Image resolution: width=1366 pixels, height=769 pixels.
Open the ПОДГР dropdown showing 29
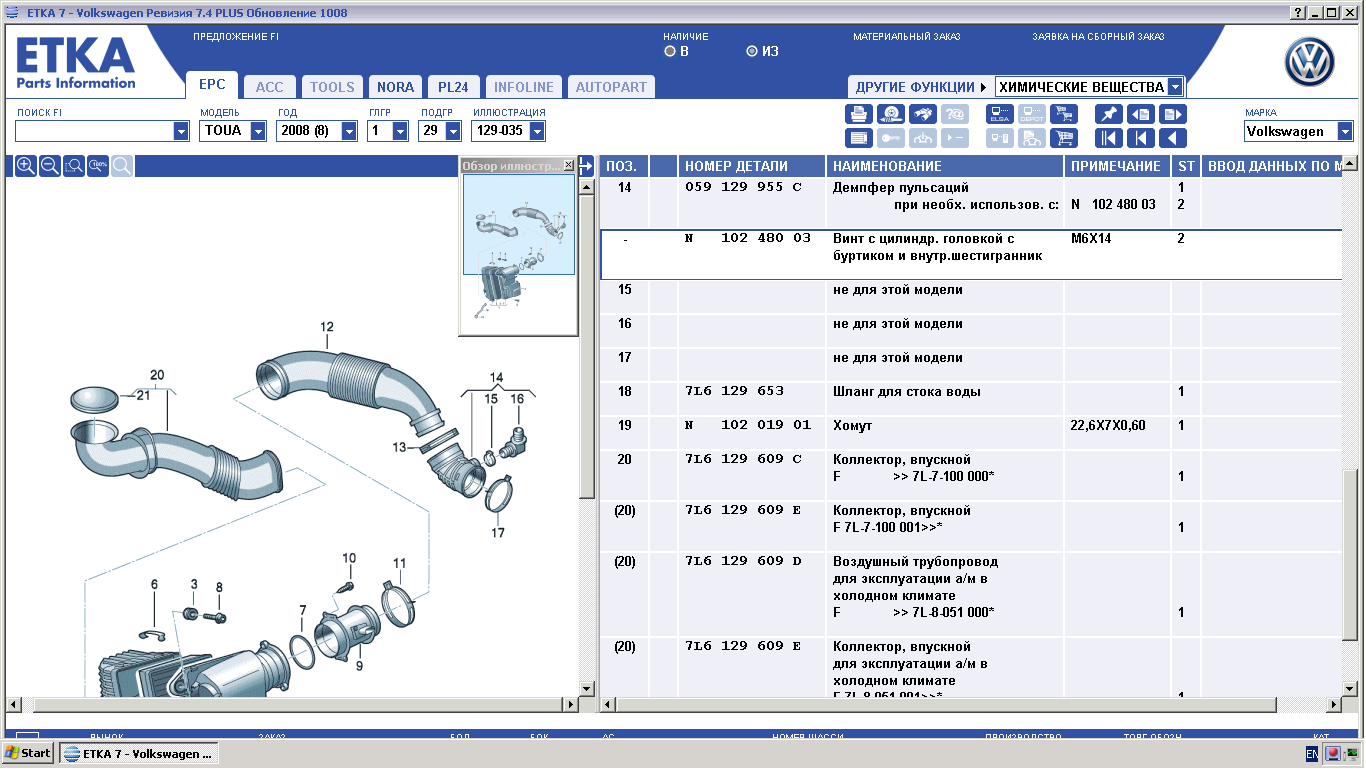(454, 131)
